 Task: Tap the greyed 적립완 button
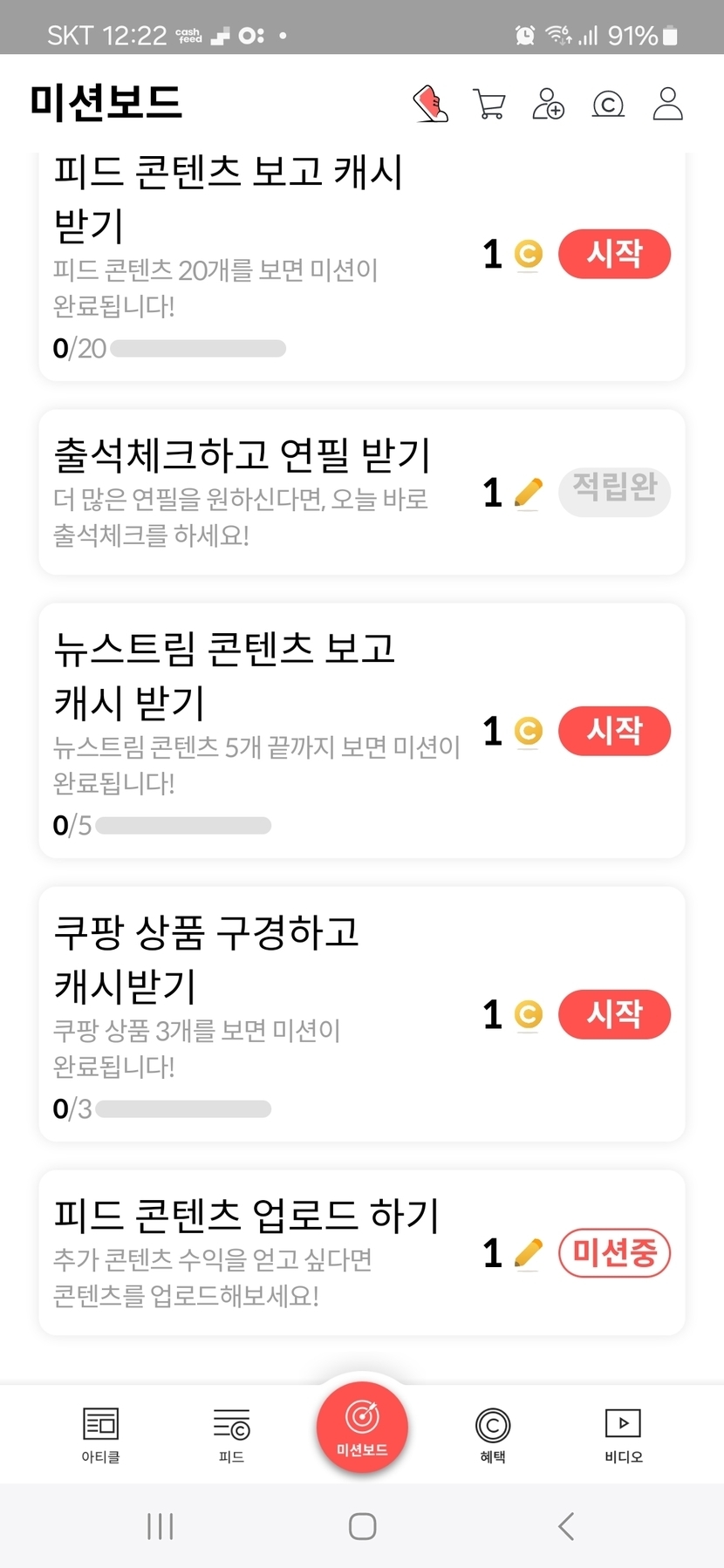[x=614, y=492]
